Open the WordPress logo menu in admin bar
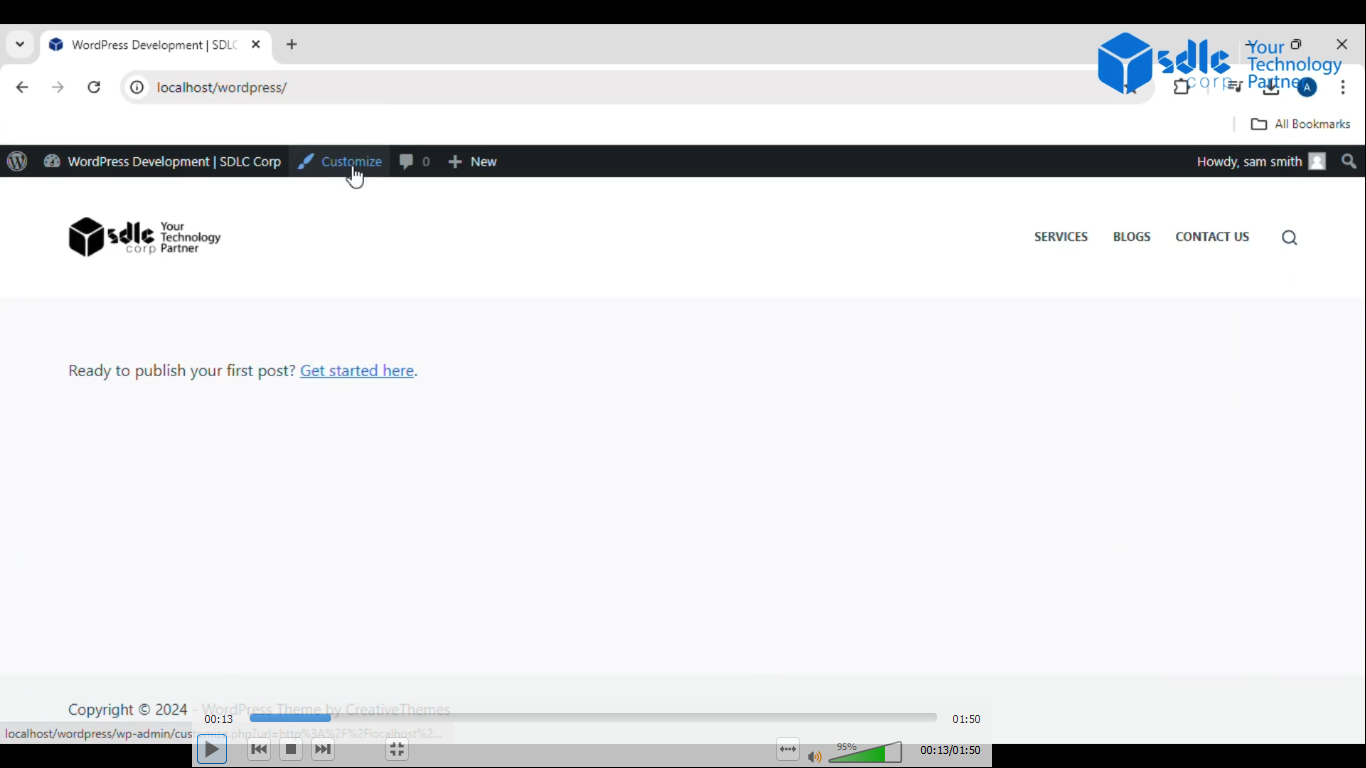1366x768 pixels. coord(17,161)
